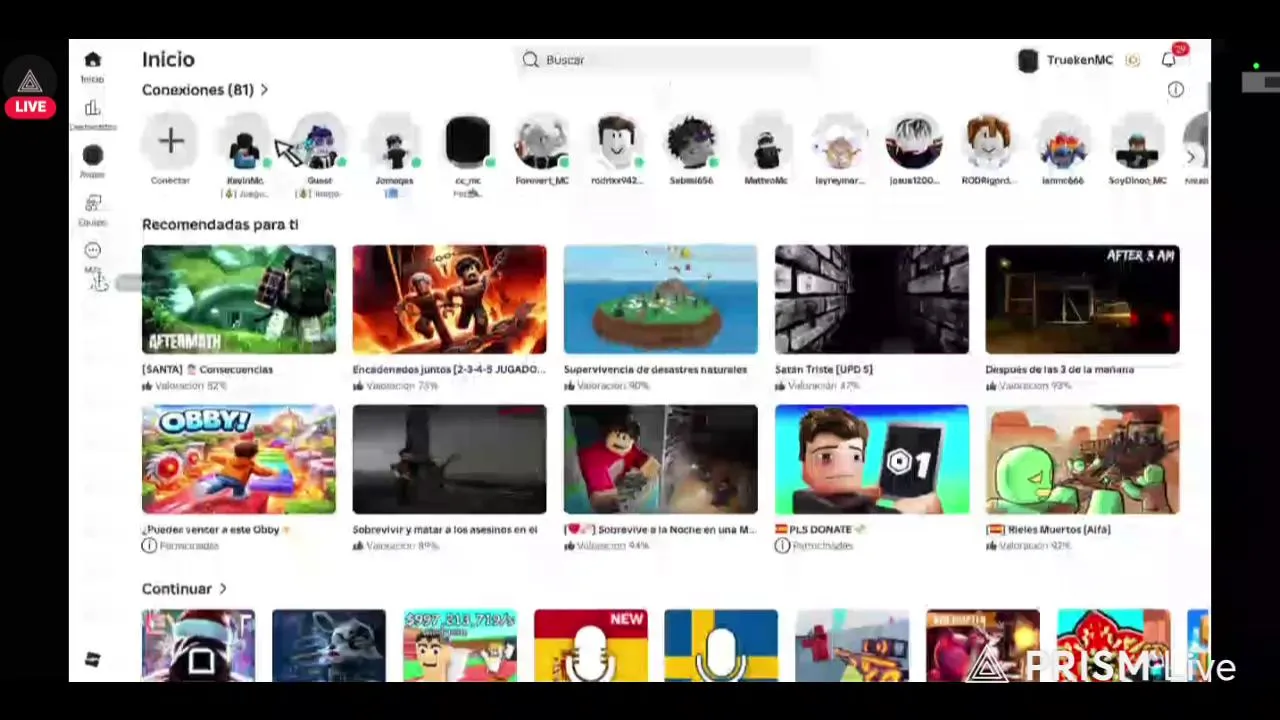Open MatteoMc friend avatar
The image size is (1280, 720).
(x=766, y=141)
